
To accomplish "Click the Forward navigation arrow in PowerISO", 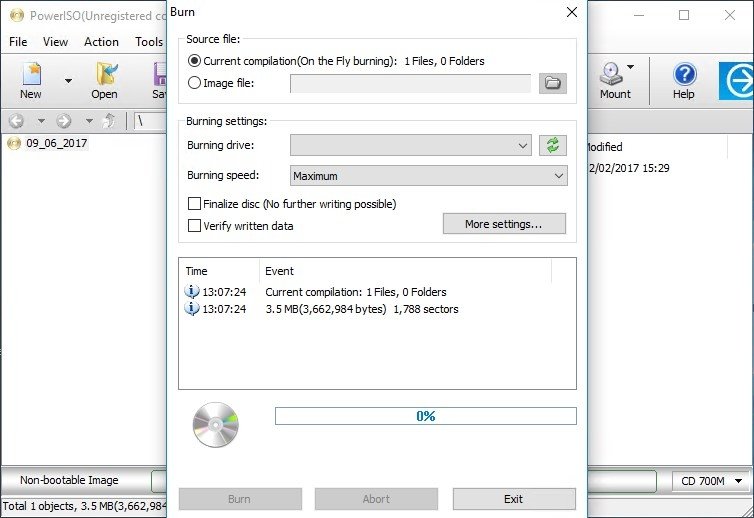I will (x=63, y=120).
